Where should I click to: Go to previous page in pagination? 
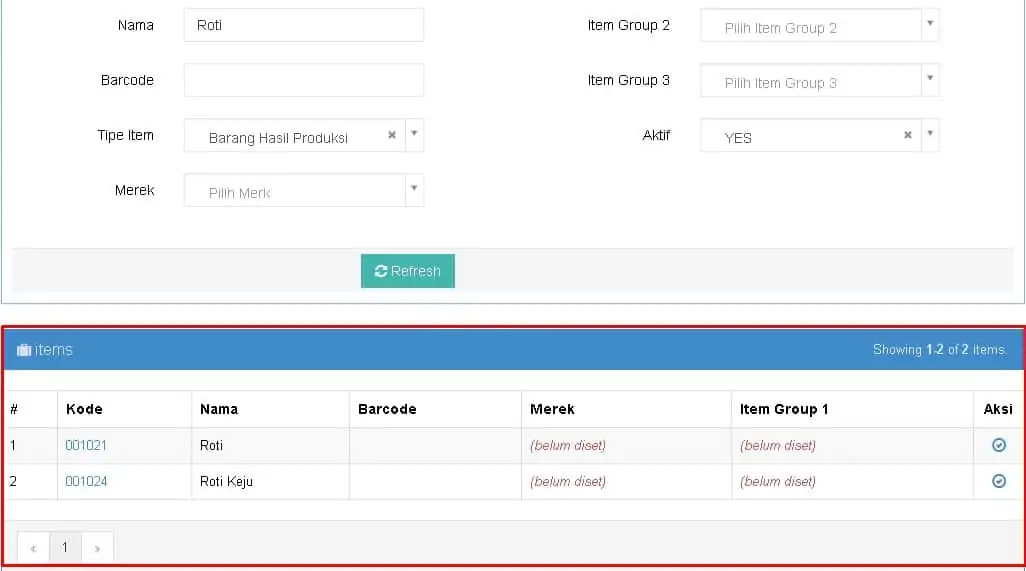pyautogui.click(x=33, y=547)
